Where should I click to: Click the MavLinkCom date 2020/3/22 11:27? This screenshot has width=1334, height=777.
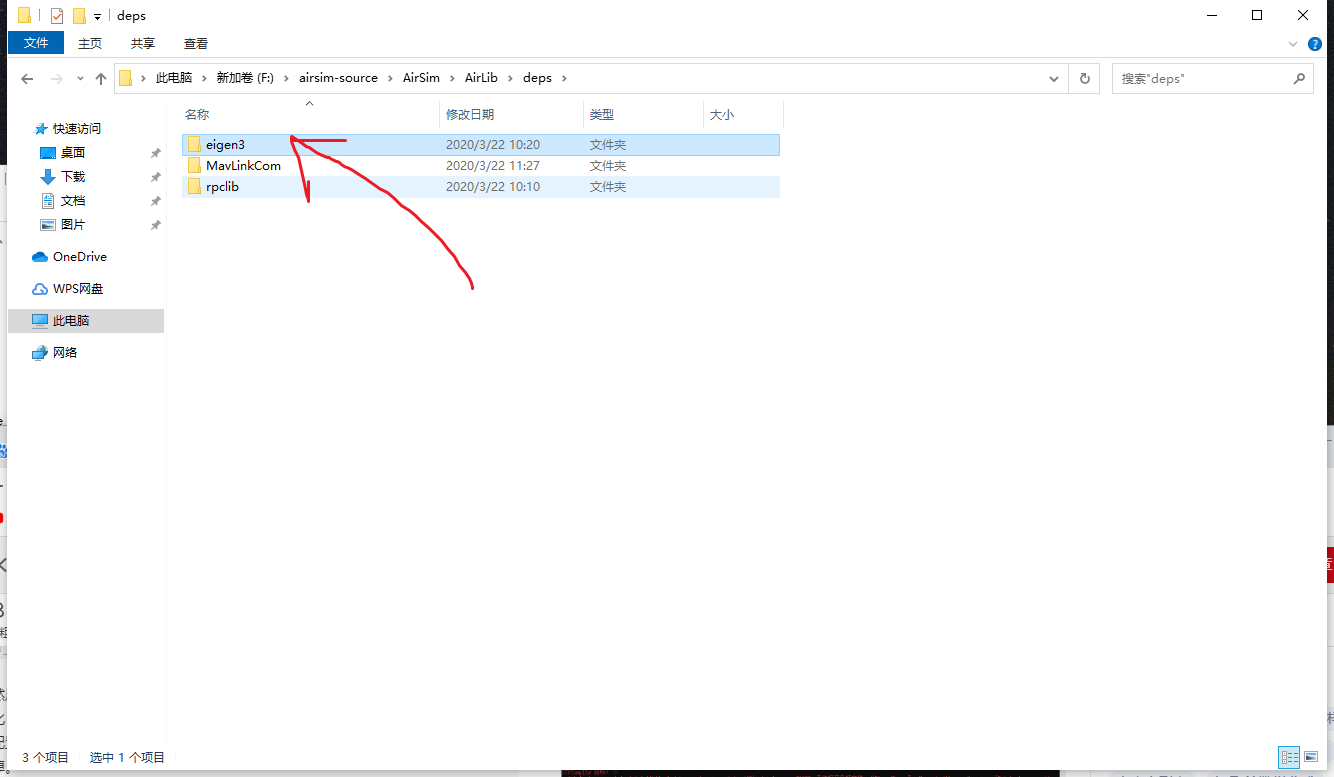(x=492, y=166)
